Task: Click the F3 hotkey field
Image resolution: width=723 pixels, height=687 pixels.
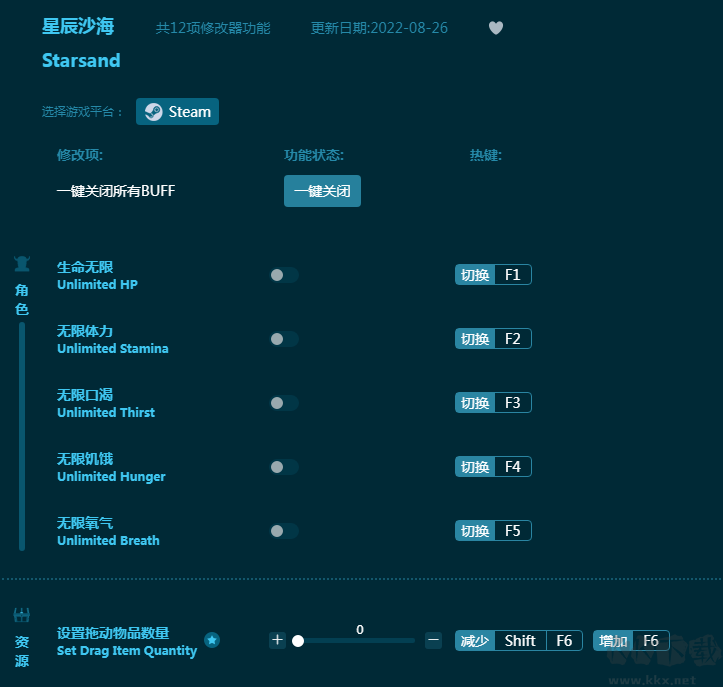Action: 513,403
